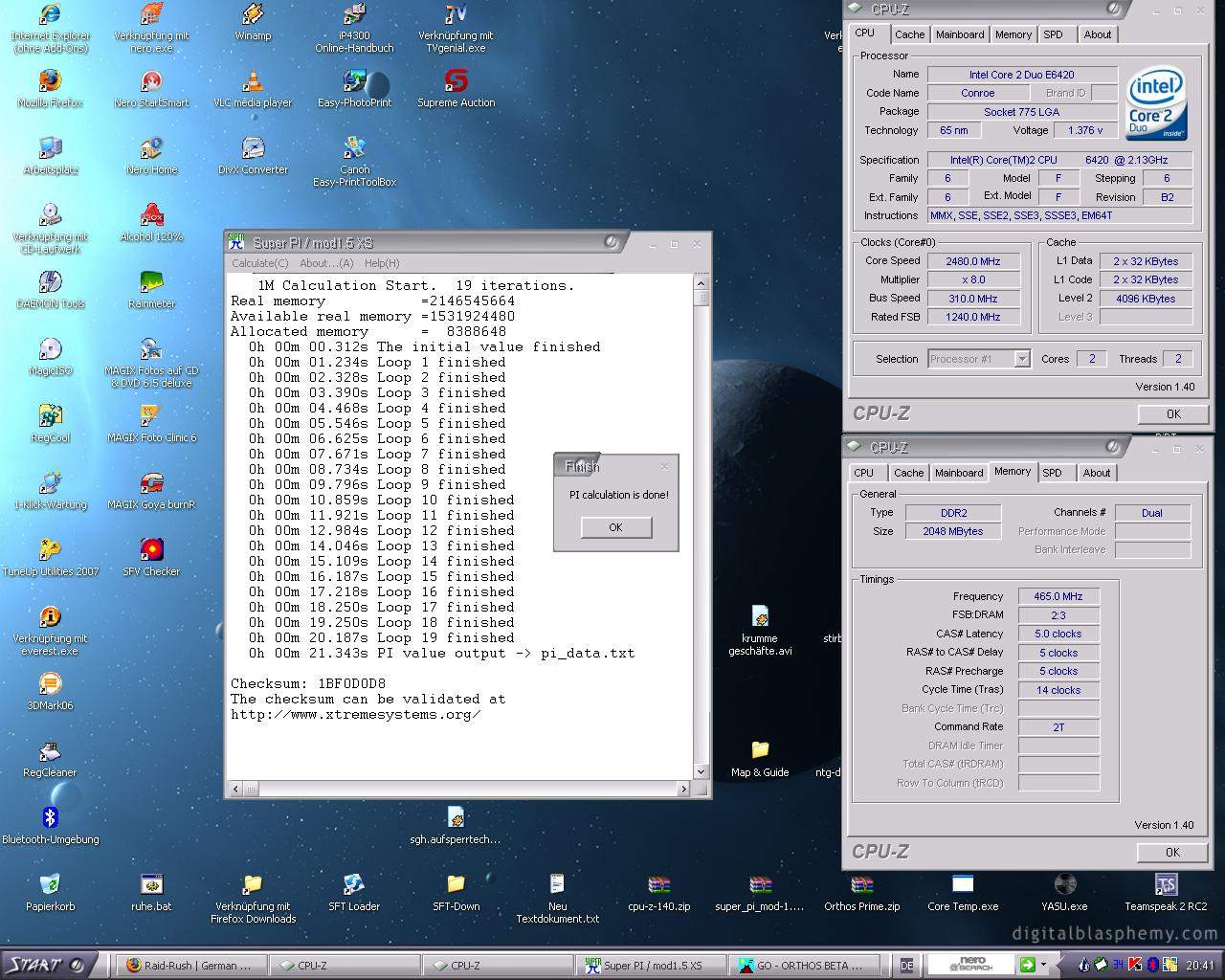The height and width of the screenshot is (980, 1225).
Task: Switch to Raid-Rush Firefox taskbar button
Action: coord(192,966)
